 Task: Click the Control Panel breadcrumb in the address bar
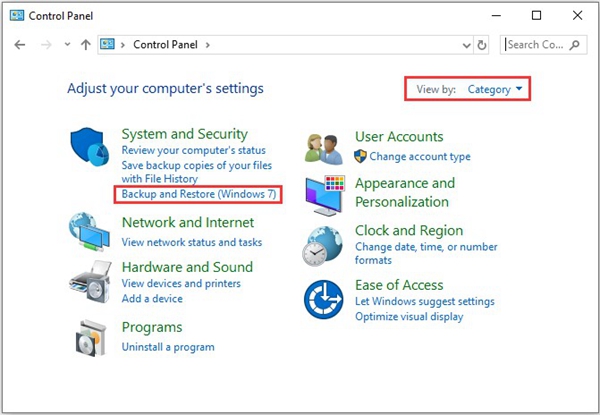click(165, 45)
